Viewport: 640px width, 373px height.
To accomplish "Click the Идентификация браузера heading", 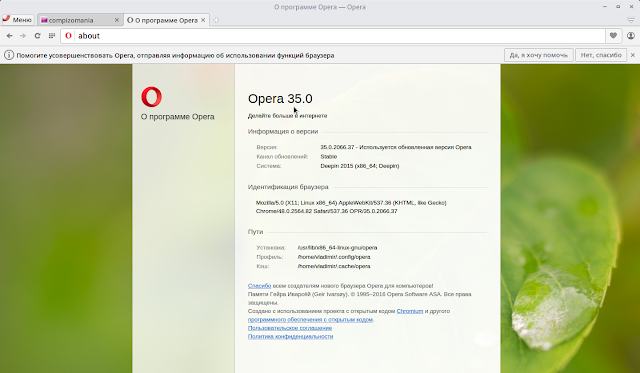I will 288,187.
